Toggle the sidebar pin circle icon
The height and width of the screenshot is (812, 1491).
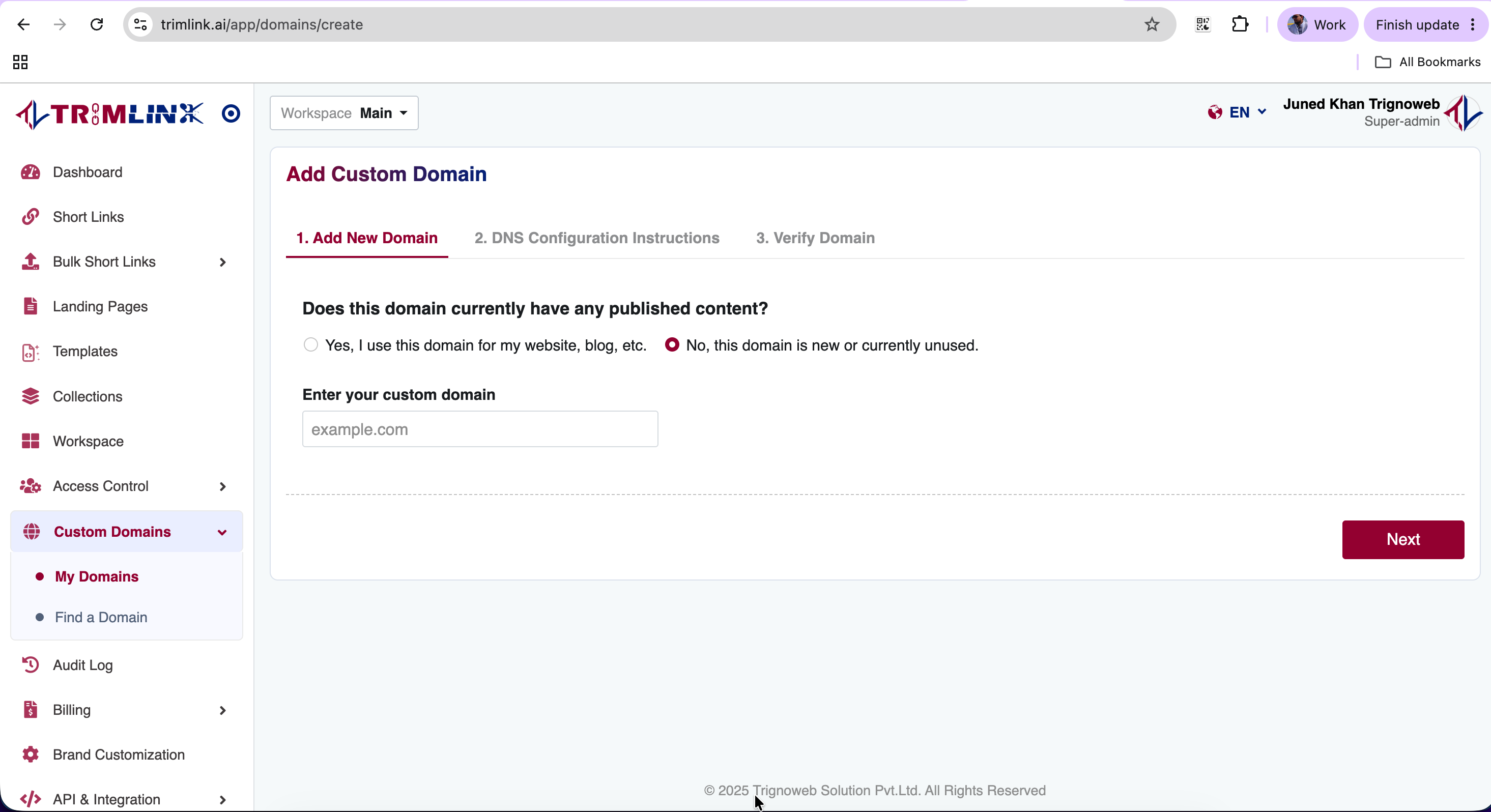[x=231, y=113]
